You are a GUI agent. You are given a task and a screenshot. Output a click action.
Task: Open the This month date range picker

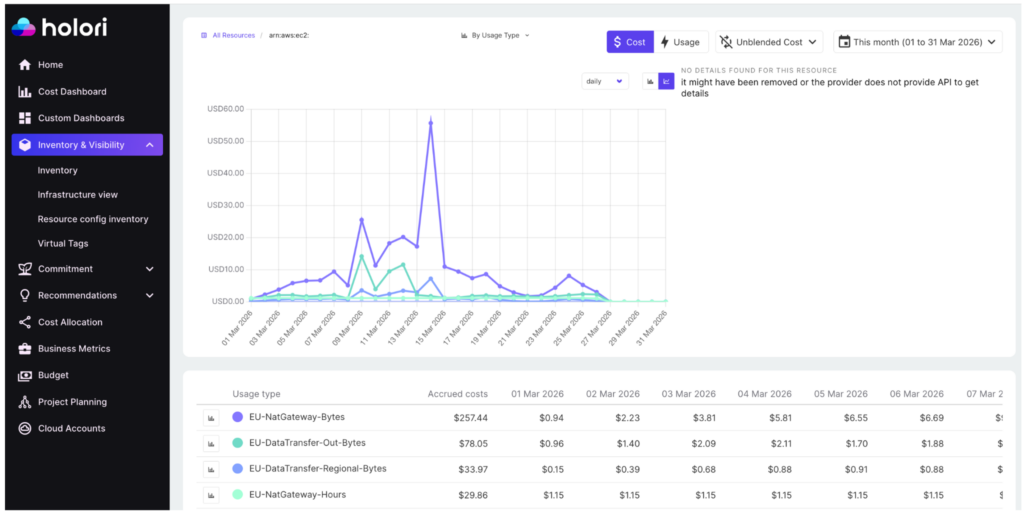tap(918, 42)
